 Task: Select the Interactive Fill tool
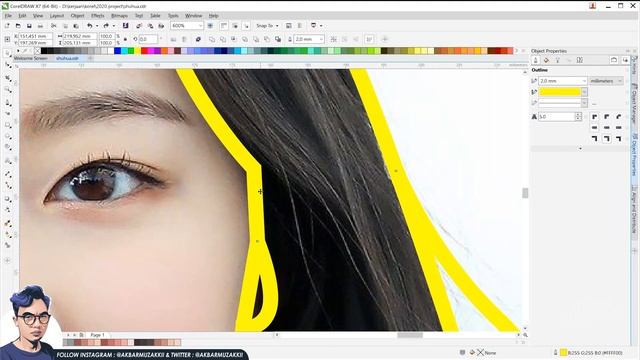pos(8,235)
